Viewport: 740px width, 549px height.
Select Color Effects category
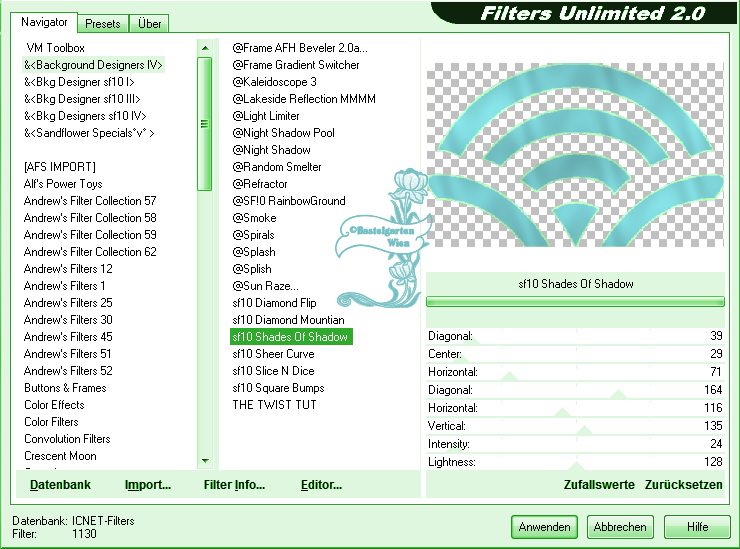click(54, 405)
